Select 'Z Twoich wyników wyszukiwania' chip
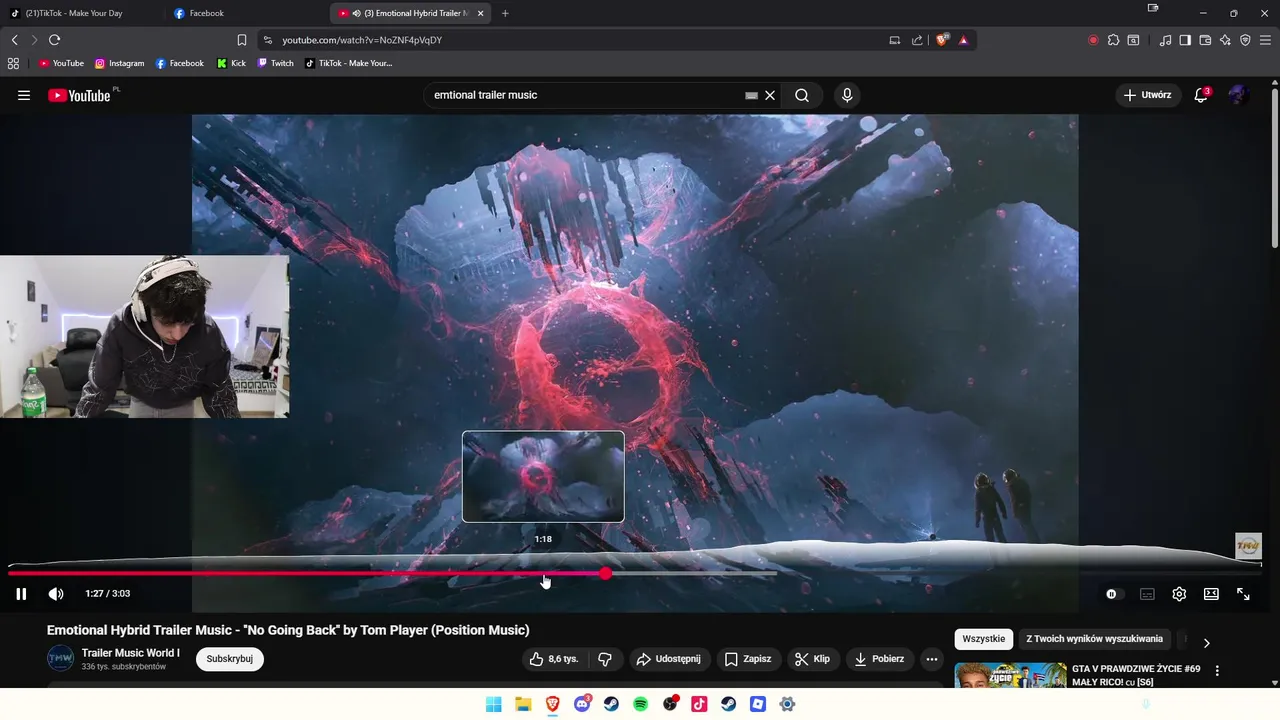 1094,639
